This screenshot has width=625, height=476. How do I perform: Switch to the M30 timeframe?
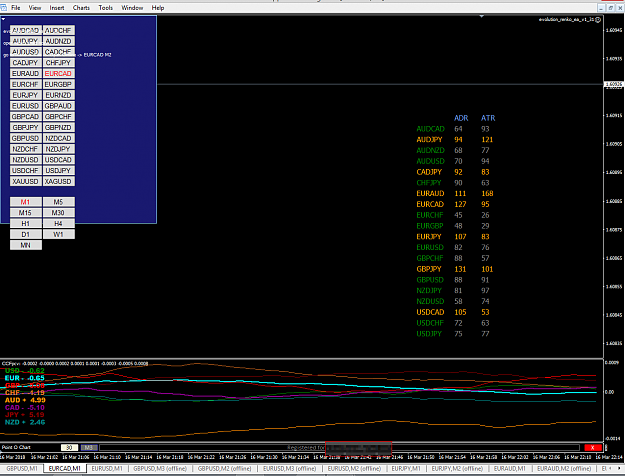59,213
